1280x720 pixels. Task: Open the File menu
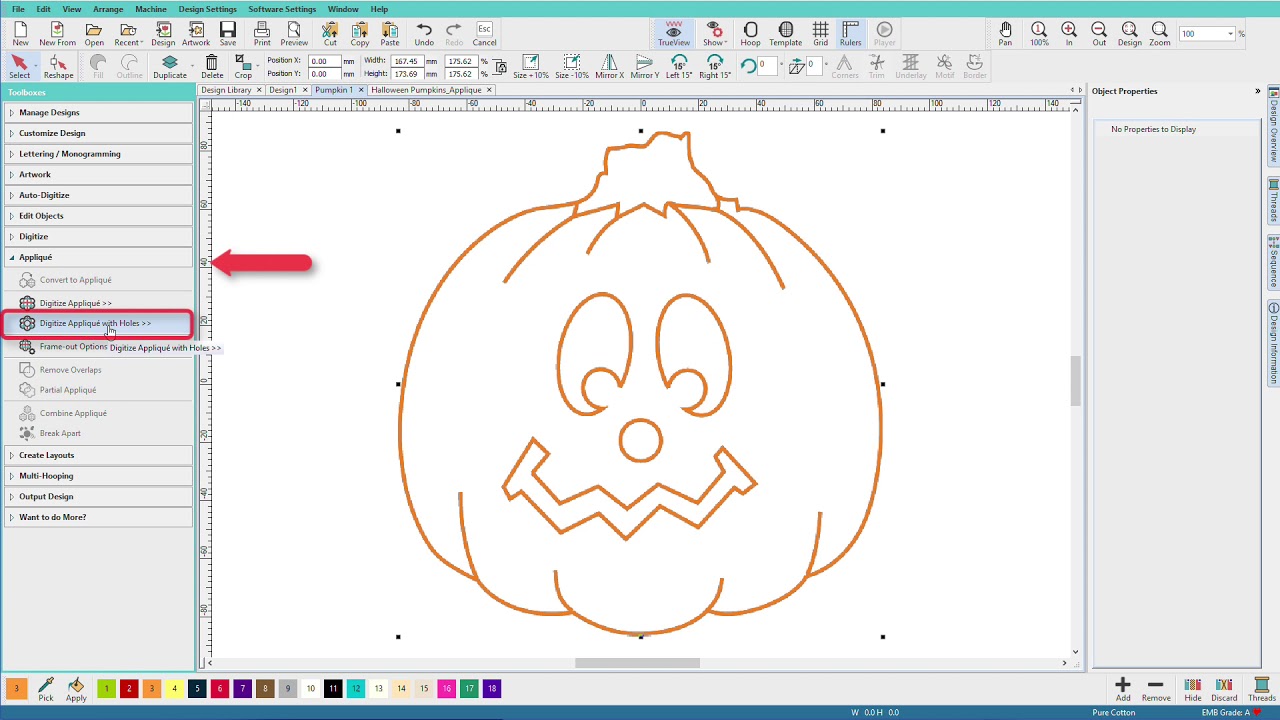(18, 9)
